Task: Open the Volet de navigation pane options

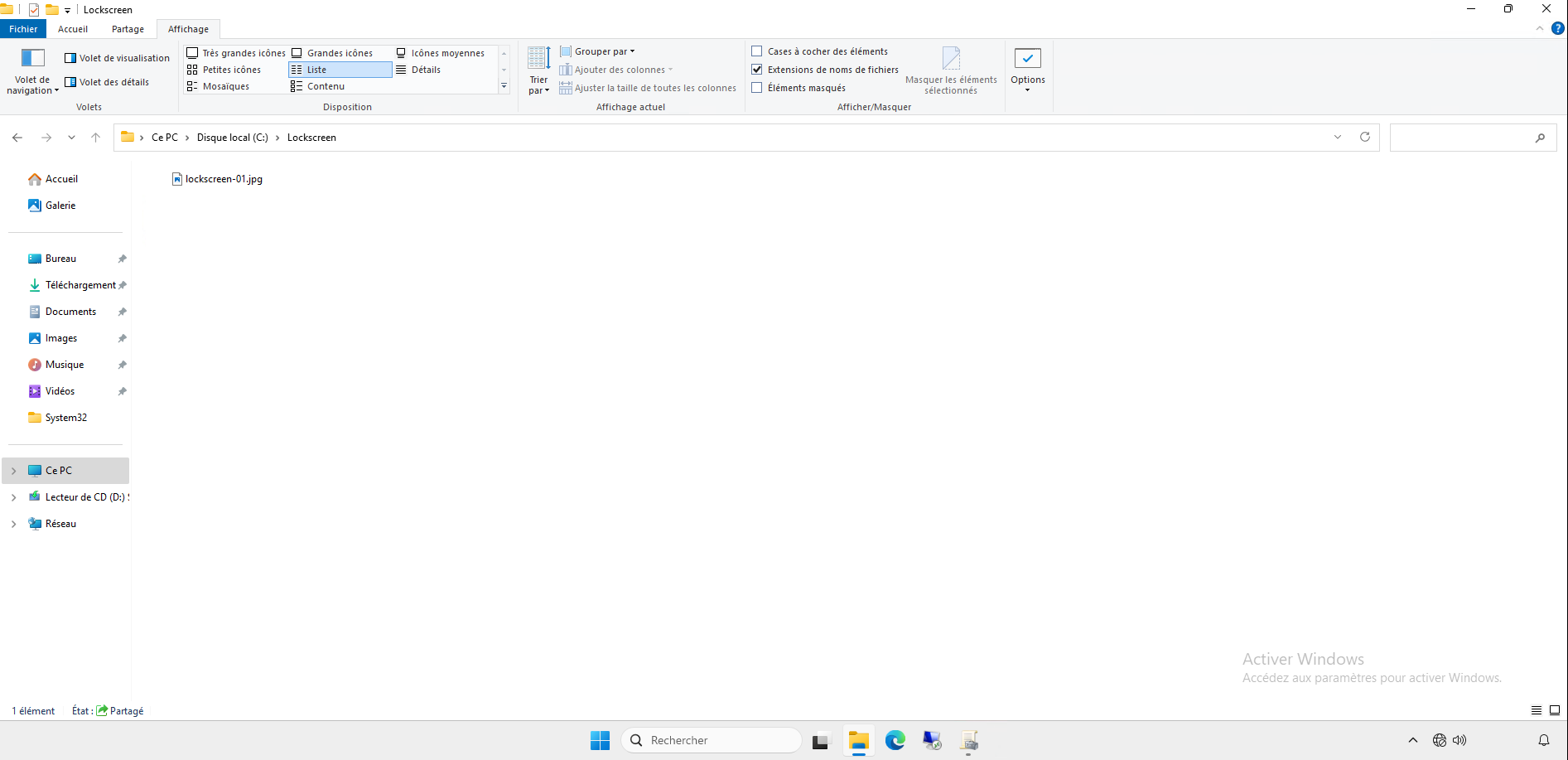Action: tap(32, 70)
